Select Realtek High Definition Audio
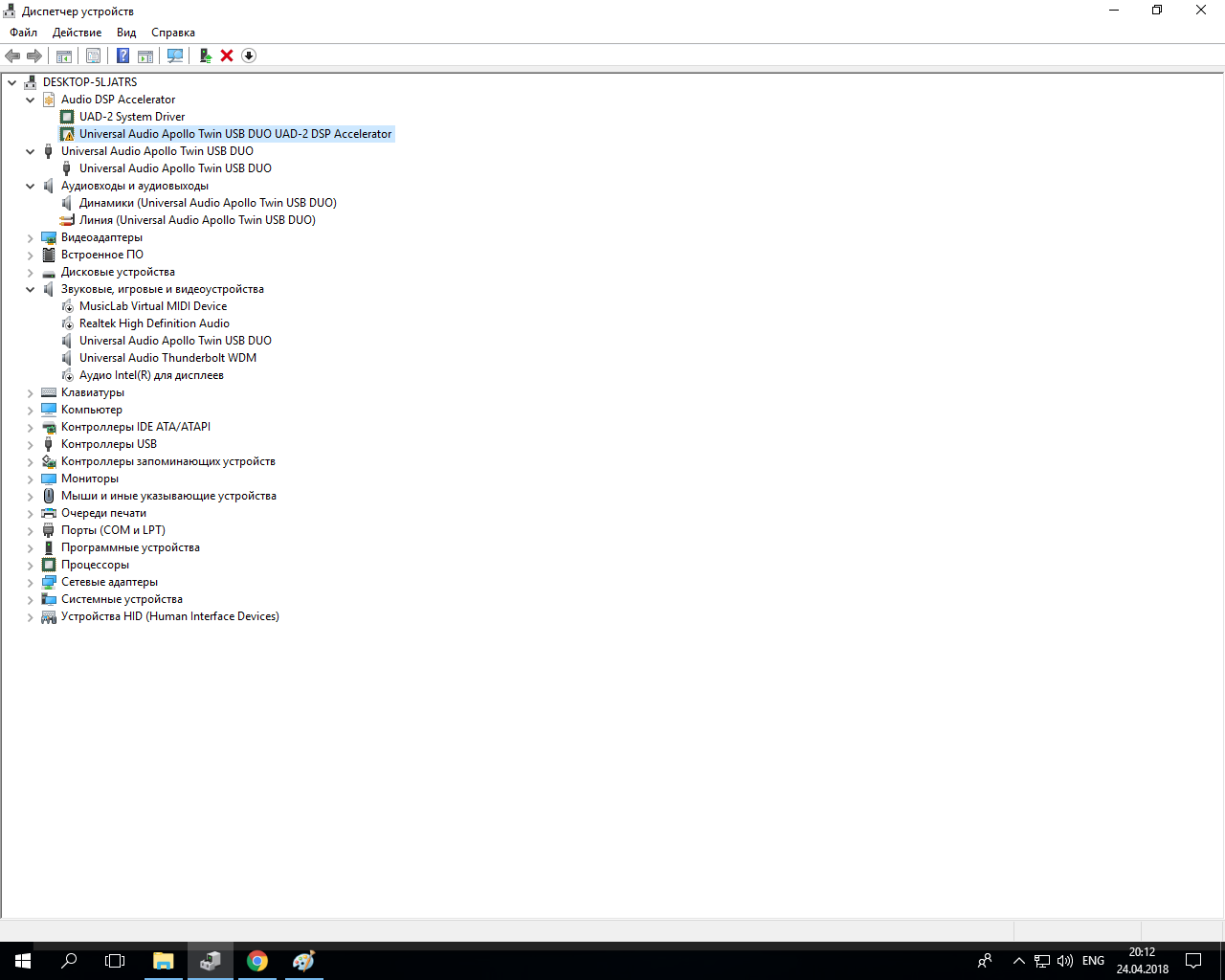 pos(154,323)
